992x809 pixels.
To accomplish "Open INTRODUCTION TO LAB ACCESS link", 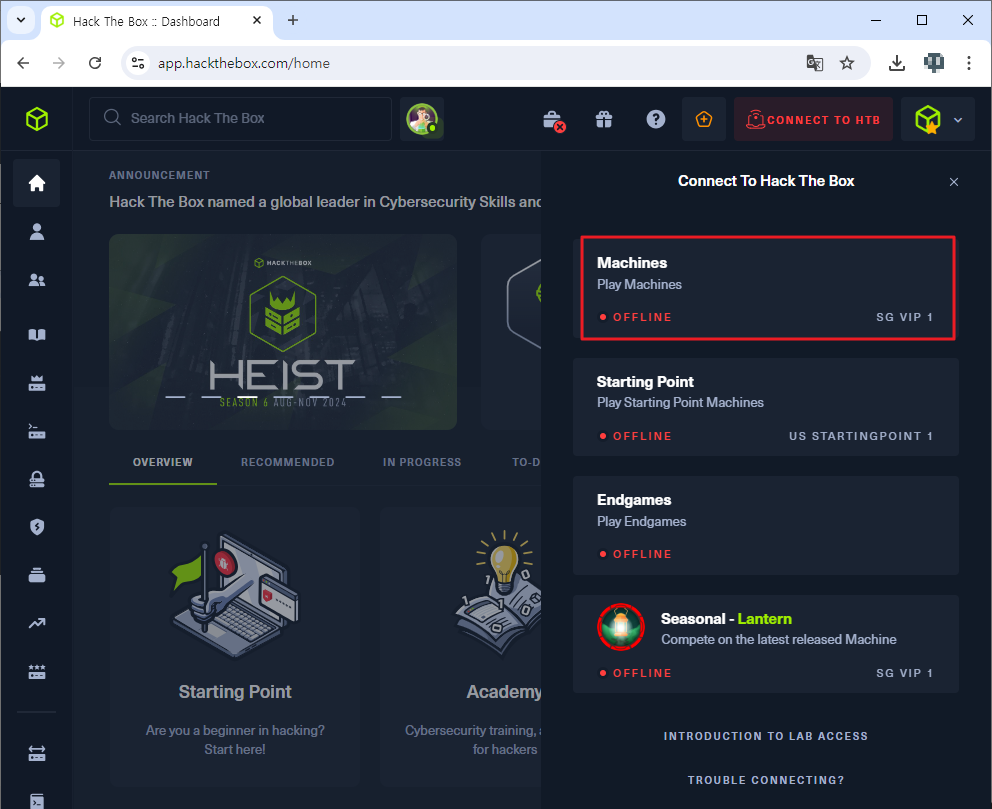I will tap(766, 736).
